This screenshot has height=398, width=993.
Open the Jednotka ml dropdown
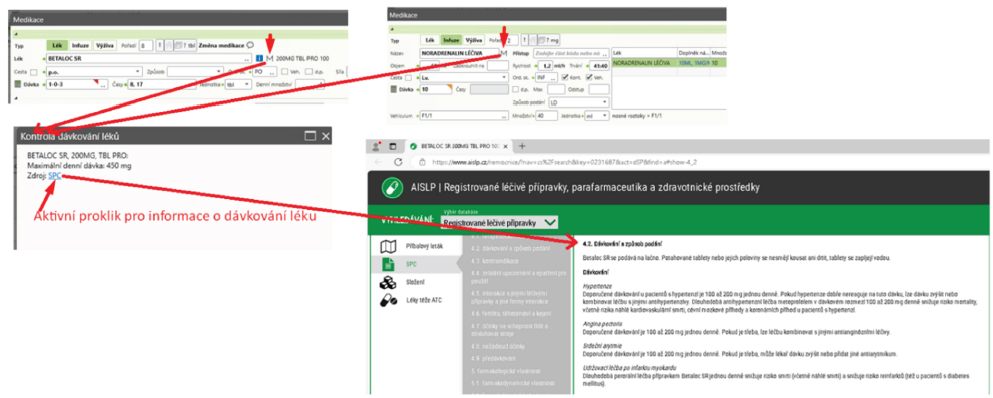point(596,116)
